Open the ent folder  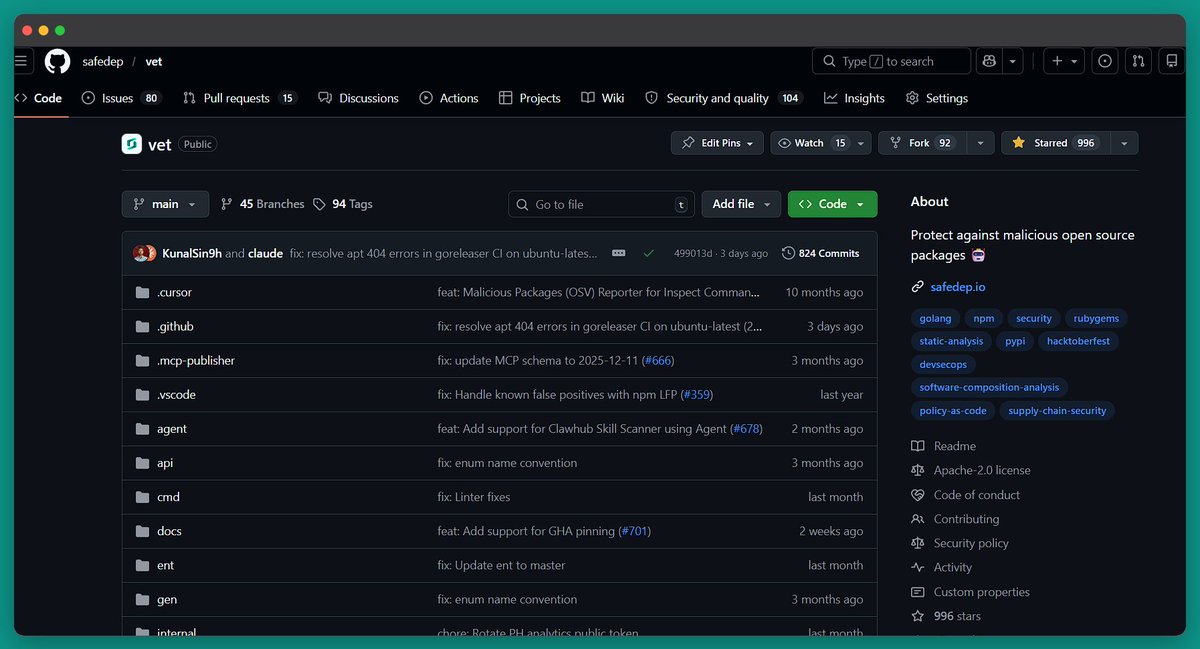click(166, 565)
